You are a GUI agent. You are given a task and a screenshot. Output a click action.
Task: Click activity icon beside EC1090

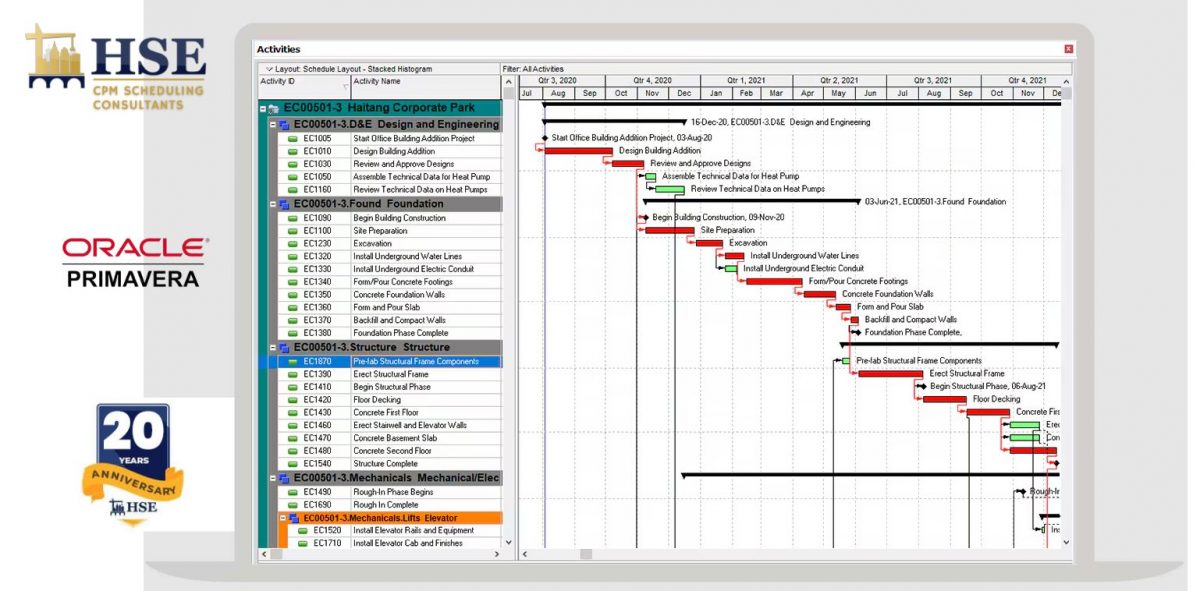(x=293, y=218)
